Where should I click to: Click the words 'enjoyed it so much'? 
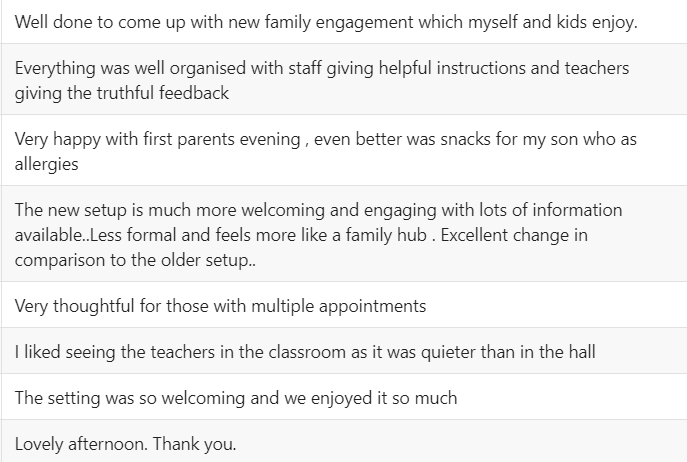[384, 398]
